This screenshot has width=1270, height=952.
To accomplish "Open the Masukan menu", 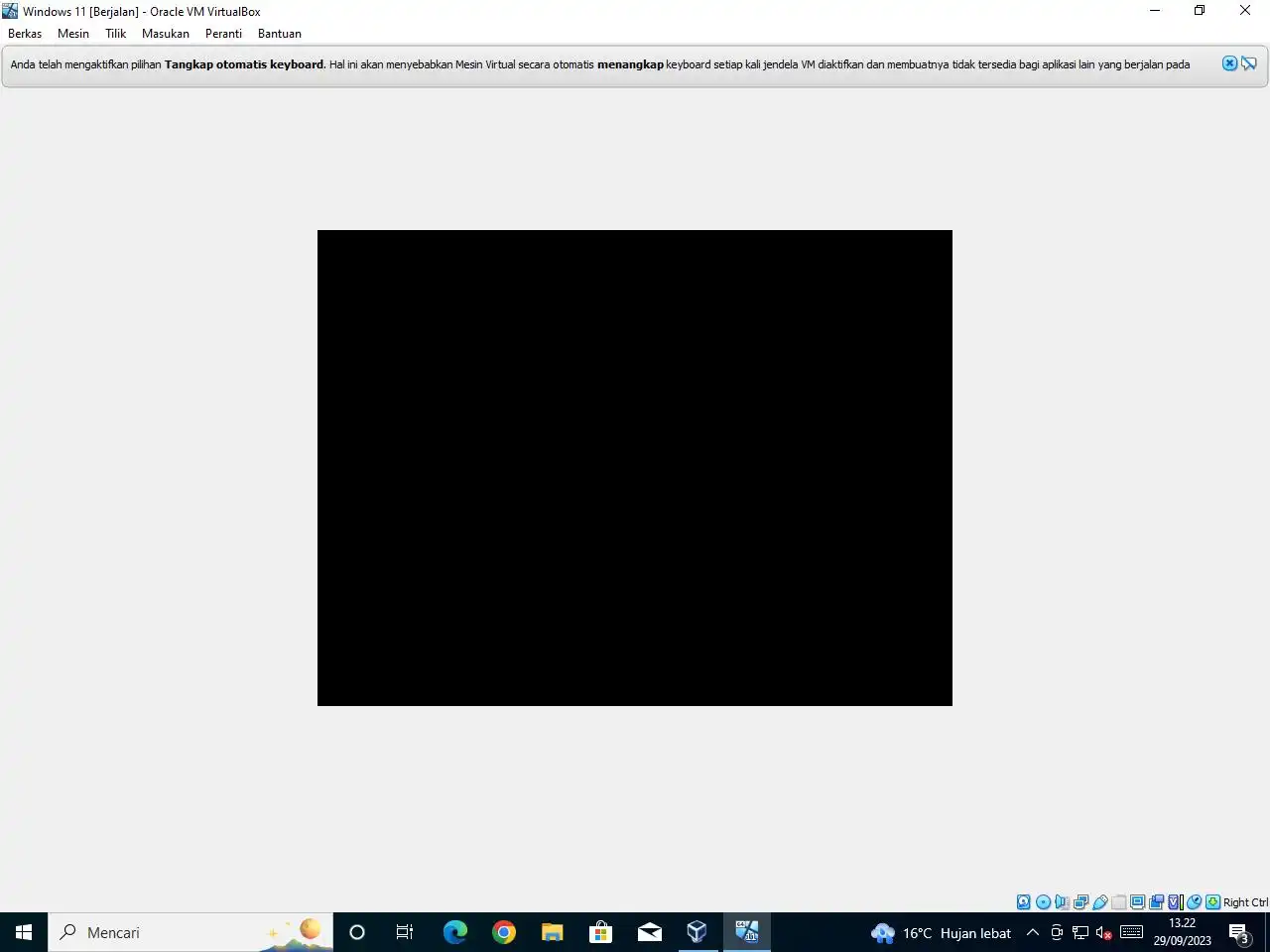I will (166, 34).
